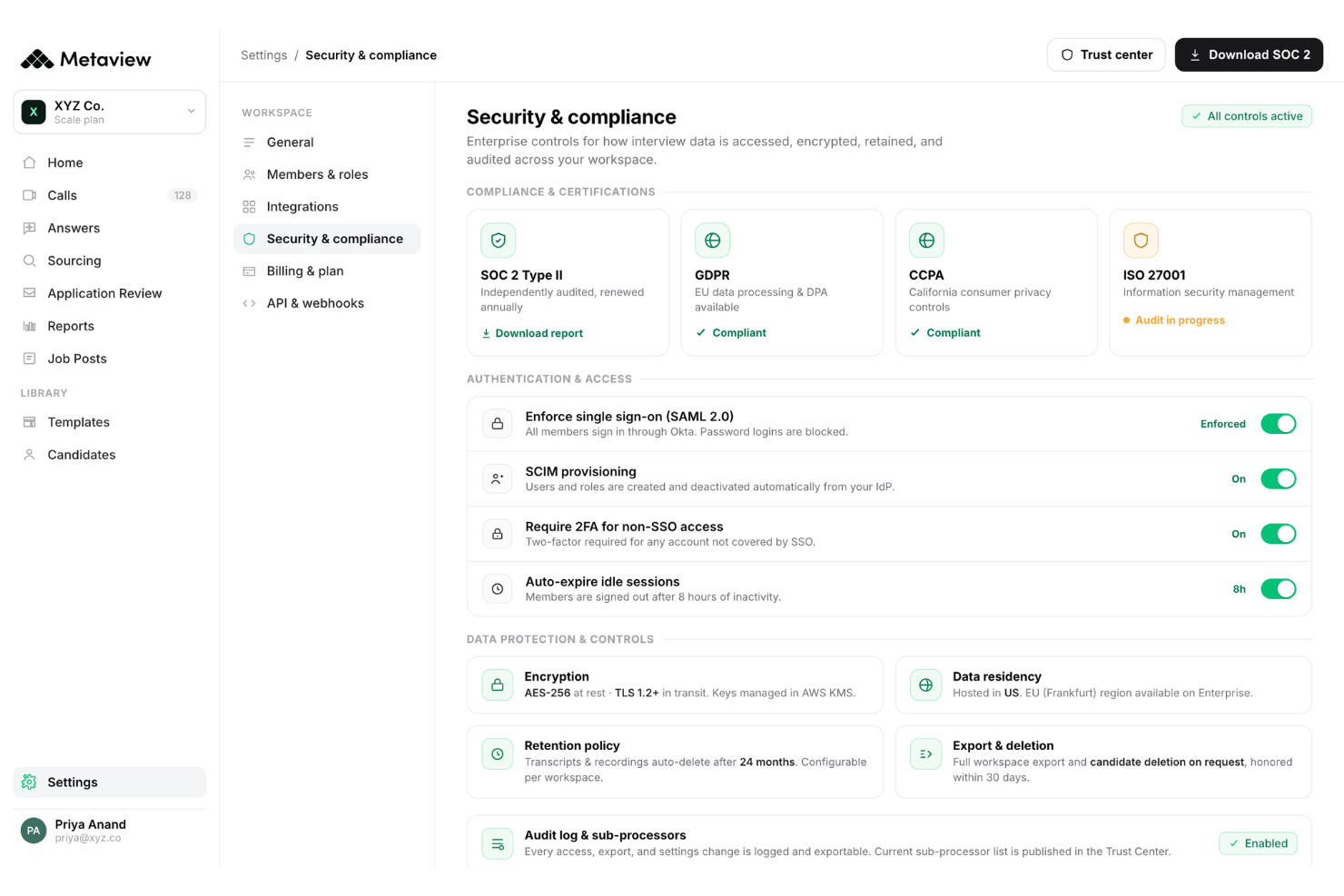Click the Export & deletion icon
1344x896 pixels.
(x=925, y=754)
